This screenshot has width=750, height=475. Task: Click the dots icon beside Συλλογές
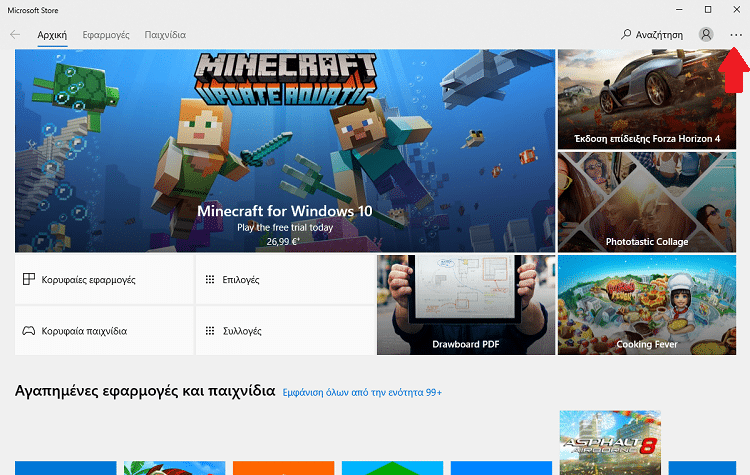210,331
